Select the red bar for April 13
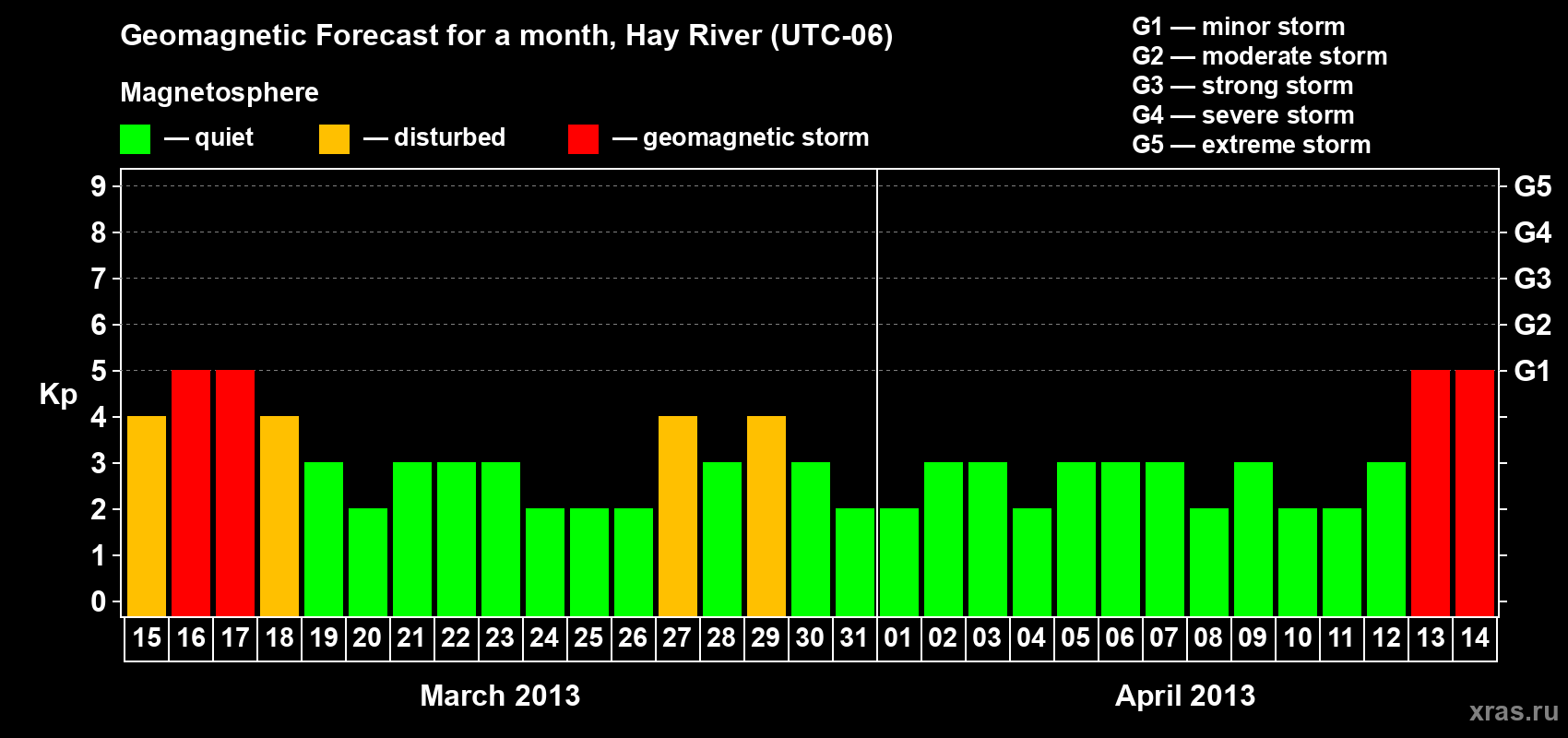 1431,493
